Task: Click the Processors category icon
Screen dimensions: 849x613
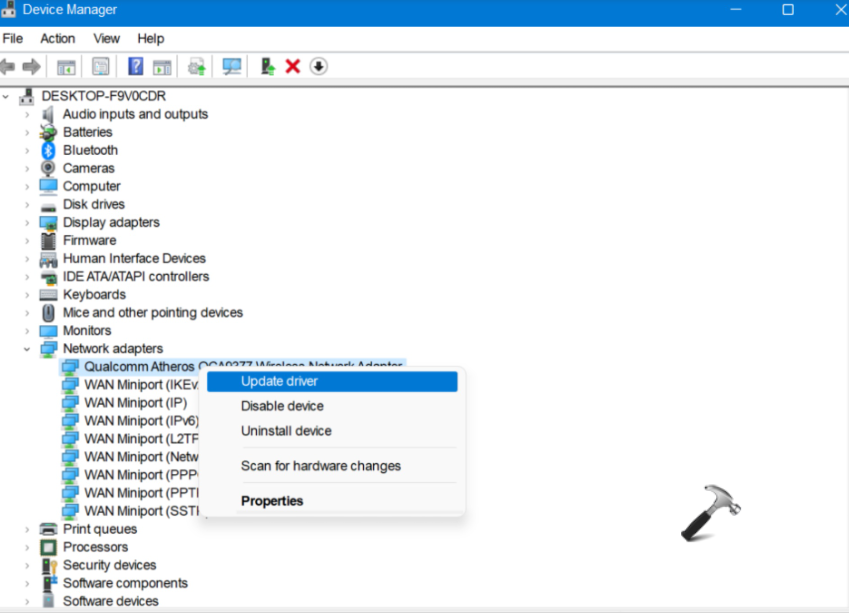Action: [x=48, y=547]
